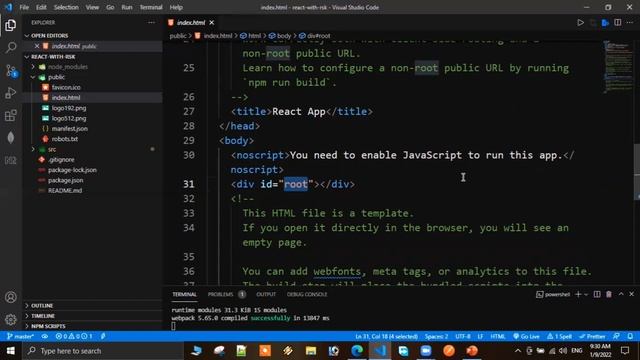Screen dimensions: 640x360
Task: Open the Accounts icon in activity bar
Action: (x=11, y=297)
